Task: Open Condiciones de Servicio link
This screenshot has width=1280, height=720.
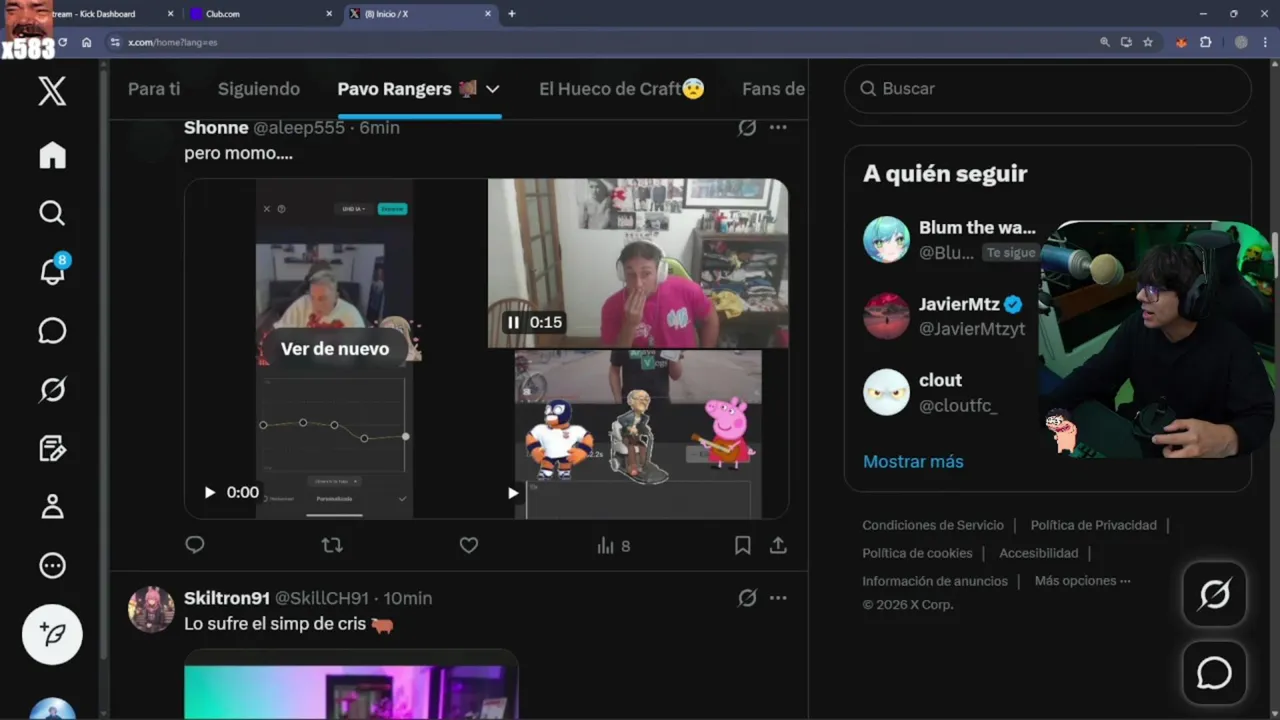Action: 933,525
